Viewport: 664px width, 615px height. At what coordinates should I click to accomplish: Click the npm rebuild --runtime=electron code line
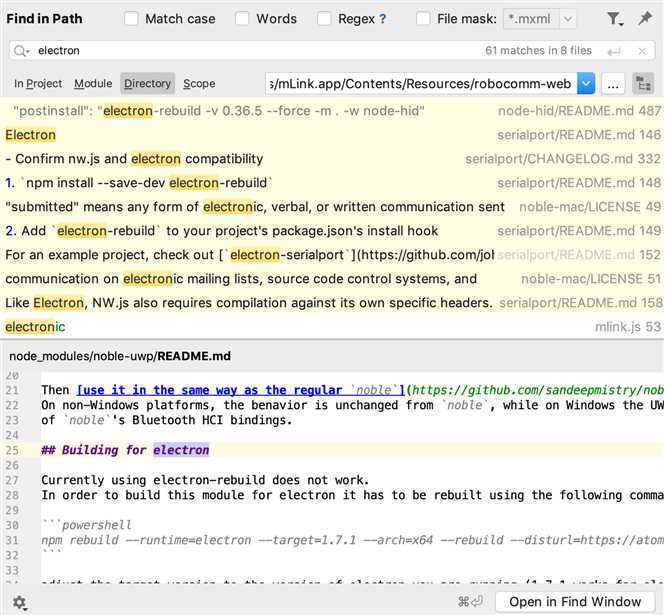tap(352, 540)
